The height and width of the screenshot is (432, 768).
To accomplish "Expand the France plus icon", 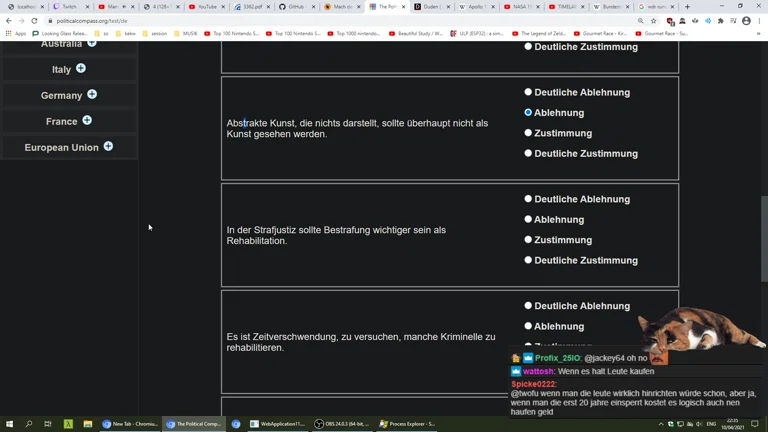I will click(87, 121).
